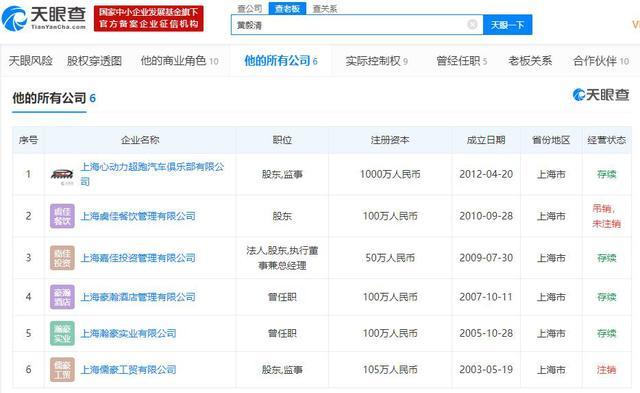Click the brown 投资 company logo icon

62,258
